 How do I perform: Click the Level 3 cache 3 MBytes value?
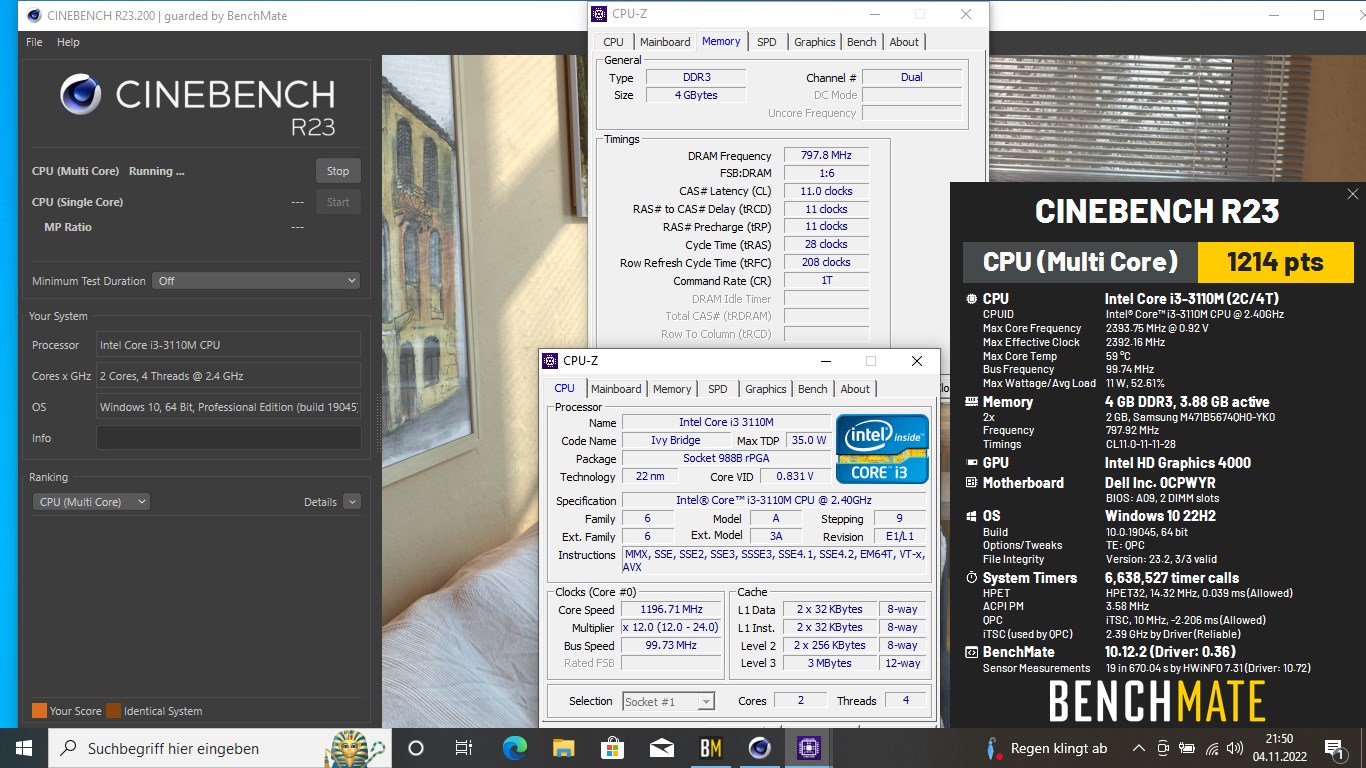click(831, 663)
